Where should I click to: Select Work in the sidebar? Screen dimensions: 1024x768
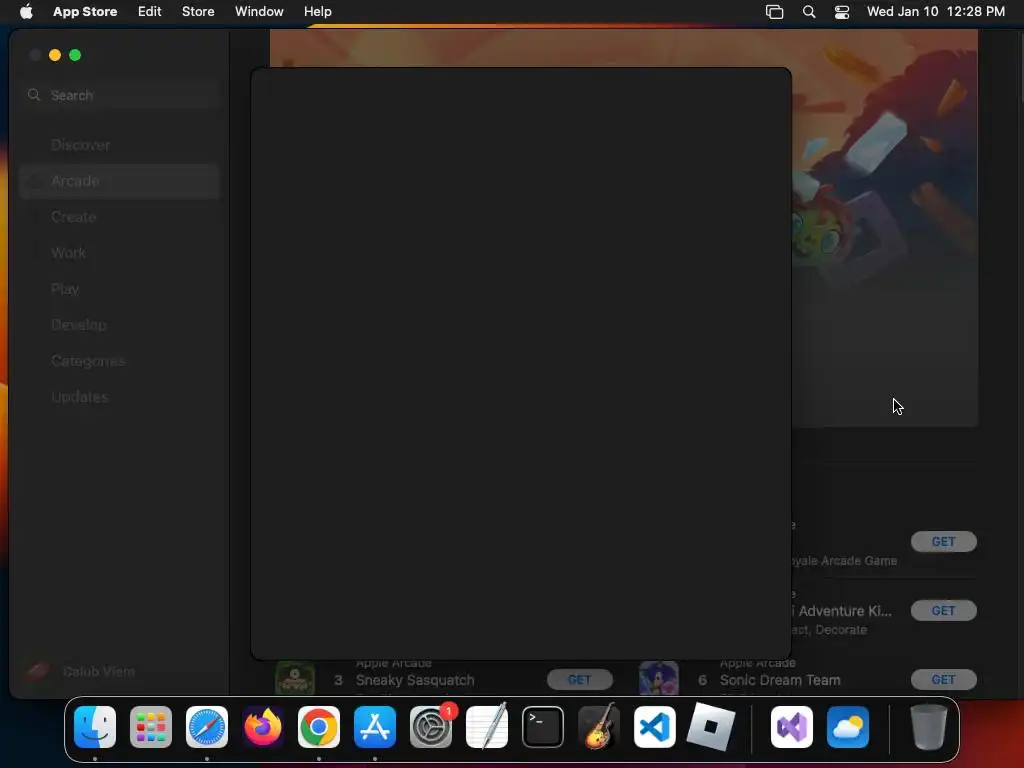[120, 253]
